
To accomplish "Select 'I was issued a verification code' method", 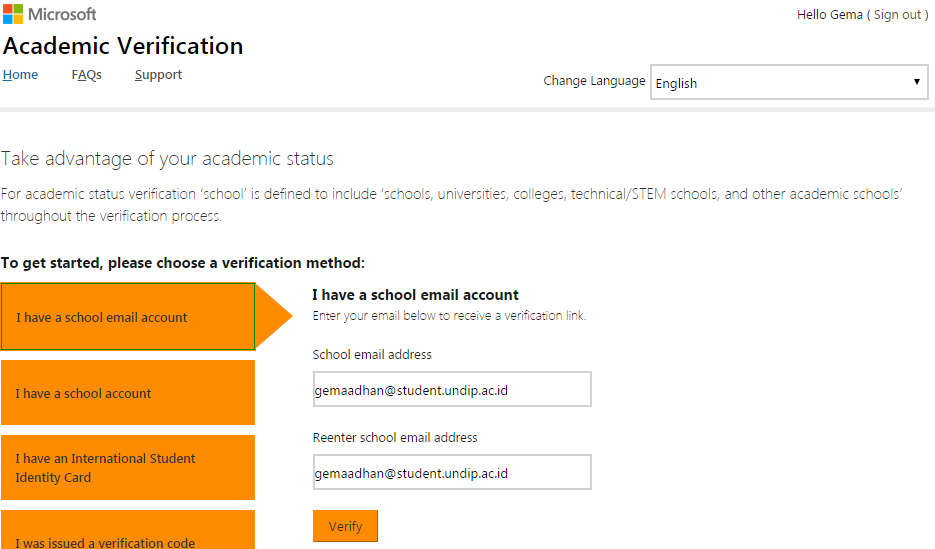I will pos(128,530).
